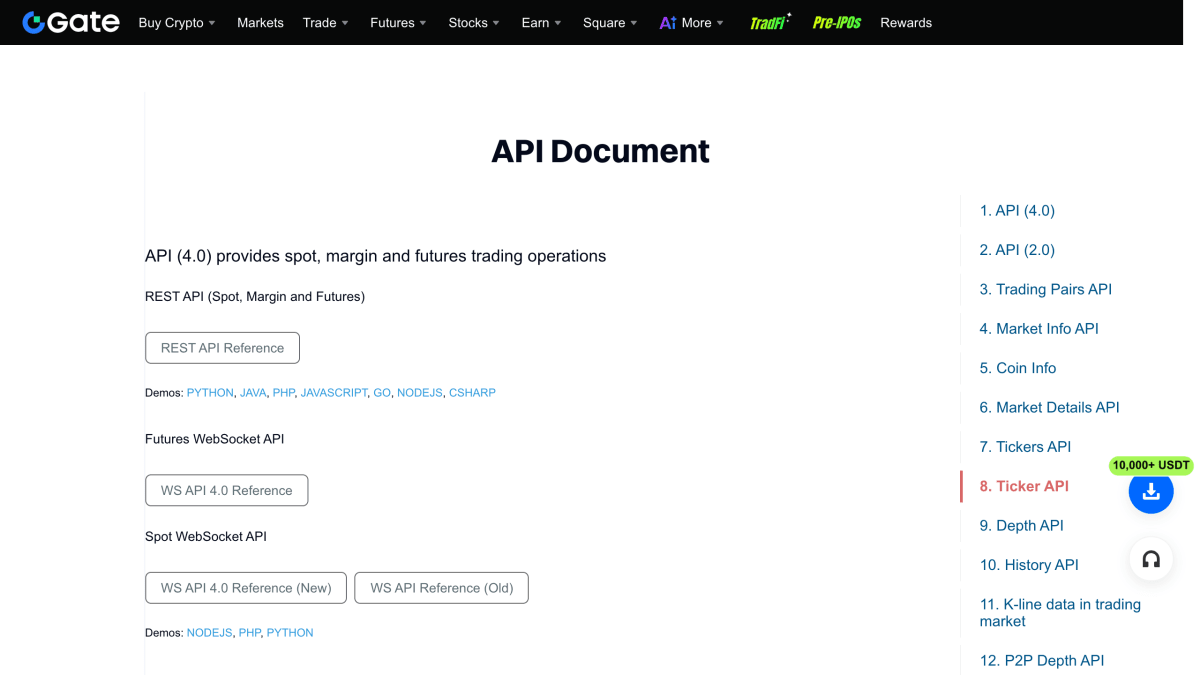The width and height of the screenshot is (1200, 675).
Task: Open the Pre-IPOs promo icon
Action: coord(837,22)
